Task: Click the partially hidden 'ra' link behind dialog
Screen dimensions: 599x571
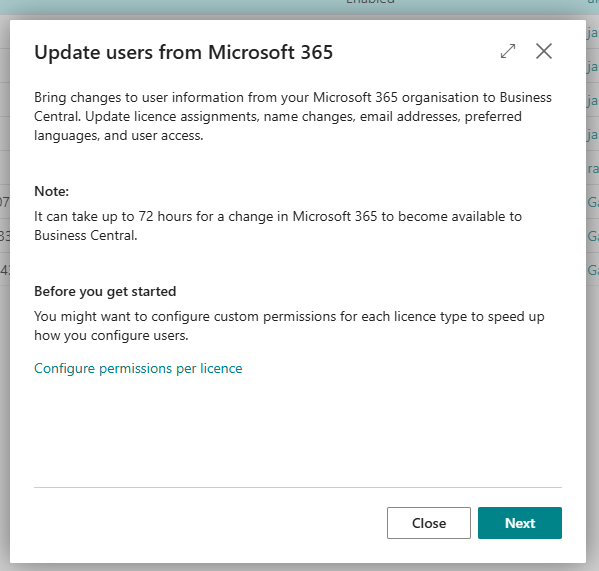Action: [593, 168]
